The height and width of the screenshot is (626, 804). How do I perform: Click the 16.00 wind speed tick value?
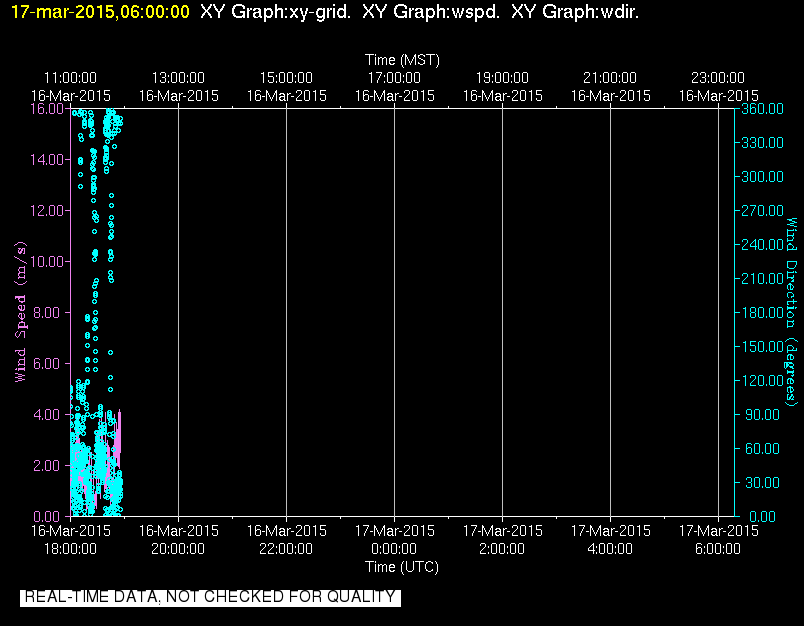coord(47,109)
